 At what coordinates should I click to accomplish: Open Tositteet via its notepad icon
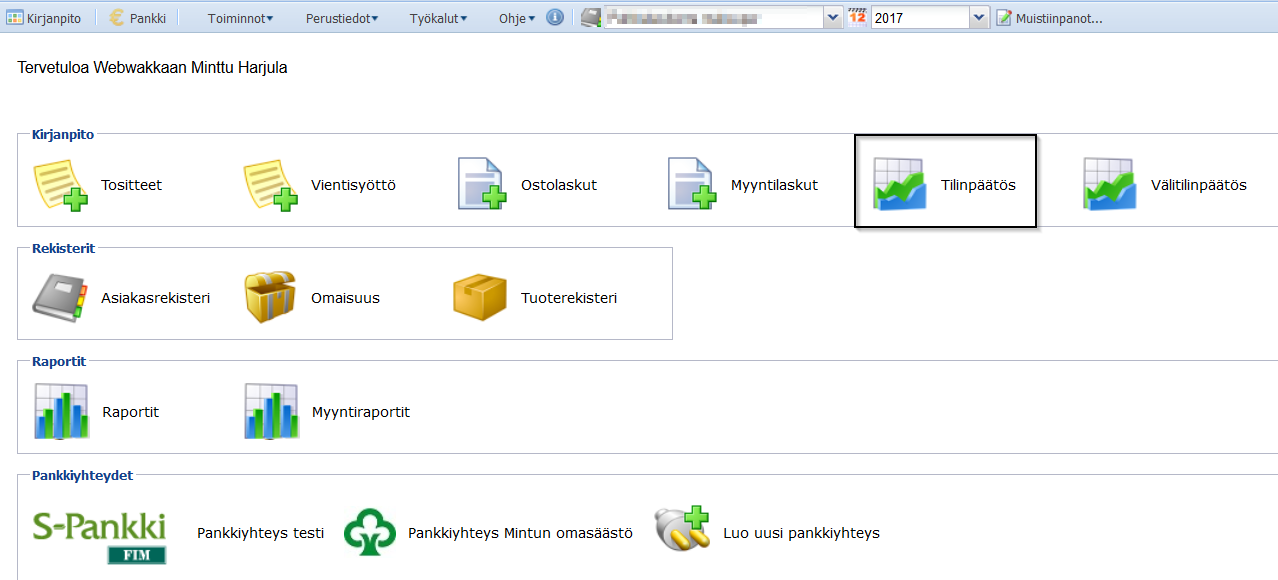(x=61, y=185)
